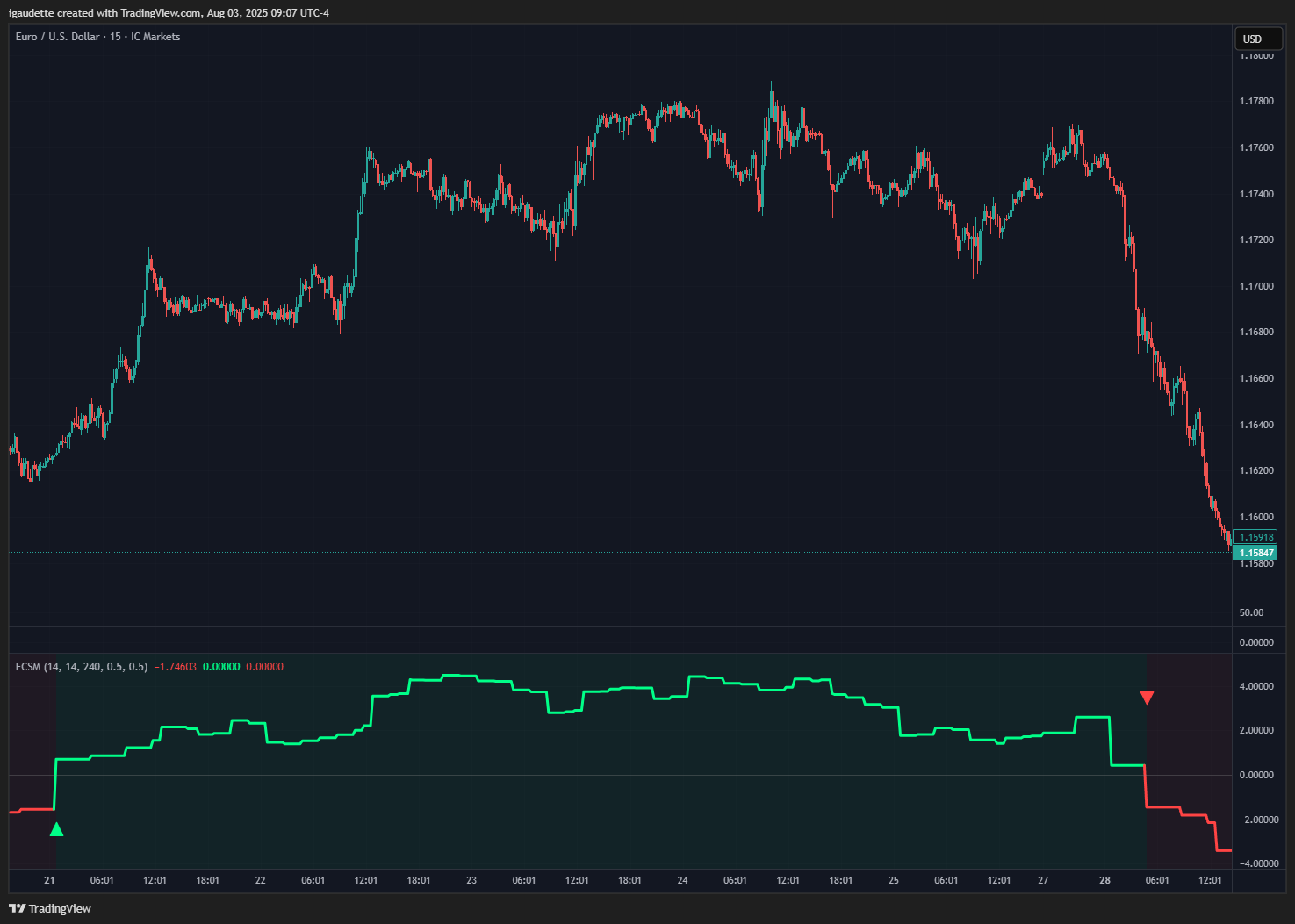This screenshot has width=1295, height=924.
Task: Click date 25 on the time axis
Action: point(894,880)
